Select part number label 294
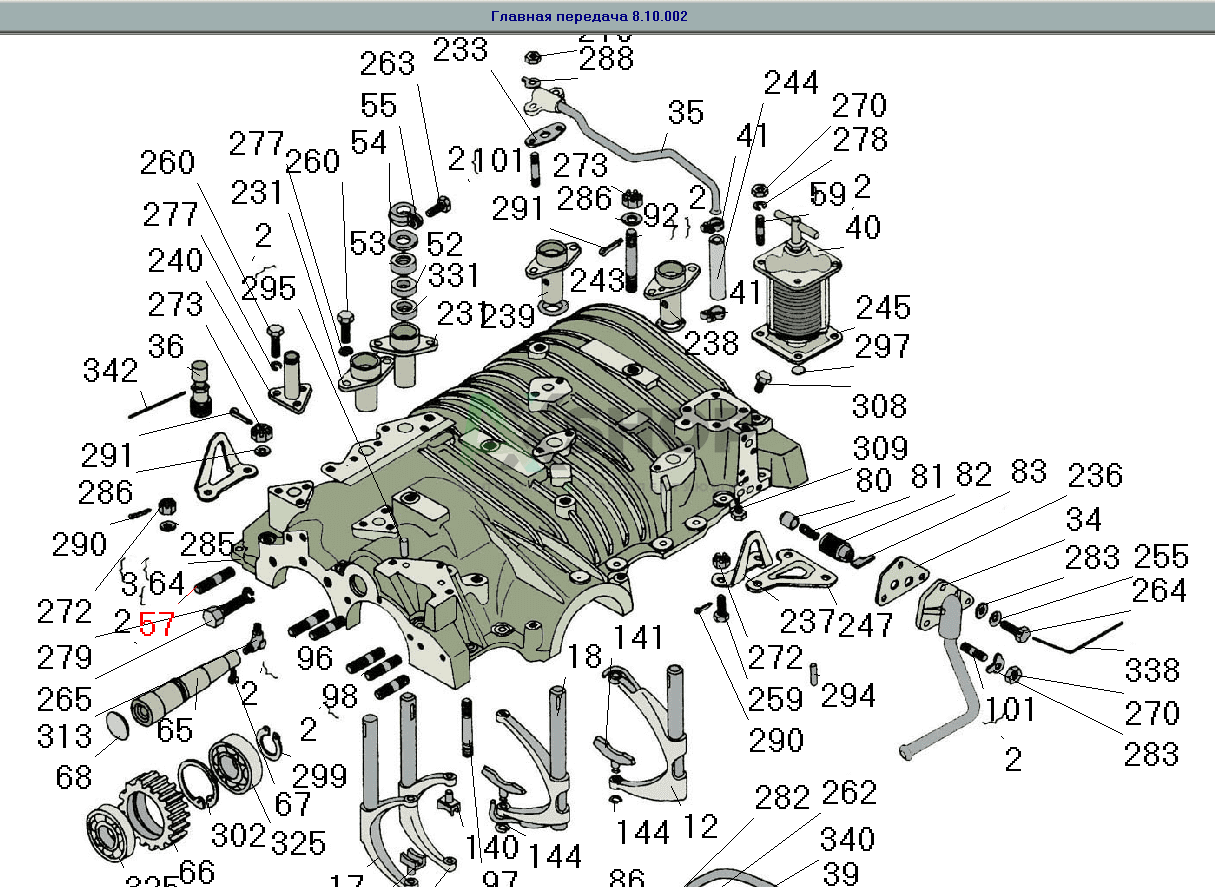 847,695
